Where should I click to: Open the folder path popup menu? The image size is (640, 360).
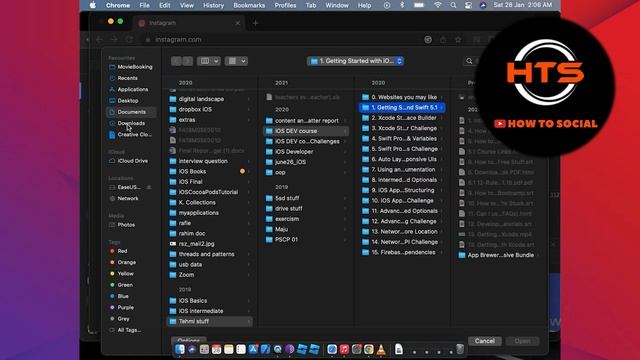coord(356,61)
